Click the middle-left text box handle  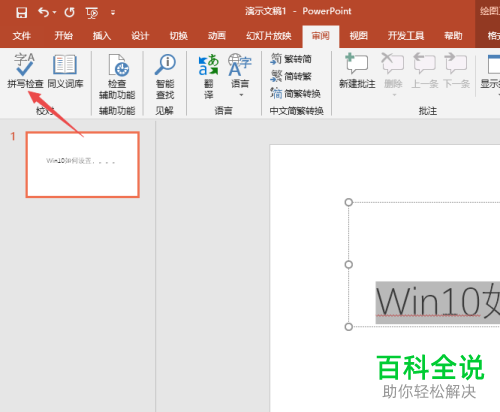pyautogui.click(x=349, y=265)
